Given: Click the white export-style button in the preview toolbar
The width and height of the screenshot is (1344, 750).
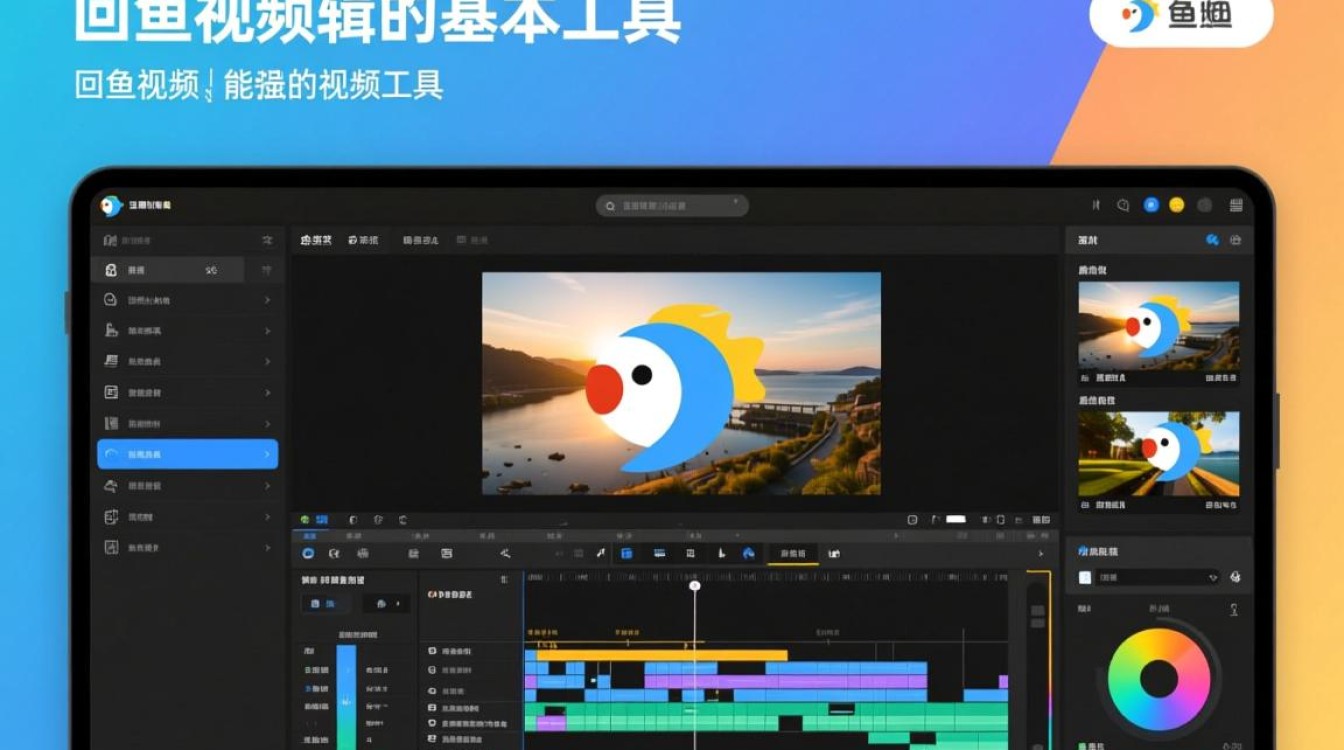Looking at the screenshot, I should pyautogui.click(x=955, y=517).
